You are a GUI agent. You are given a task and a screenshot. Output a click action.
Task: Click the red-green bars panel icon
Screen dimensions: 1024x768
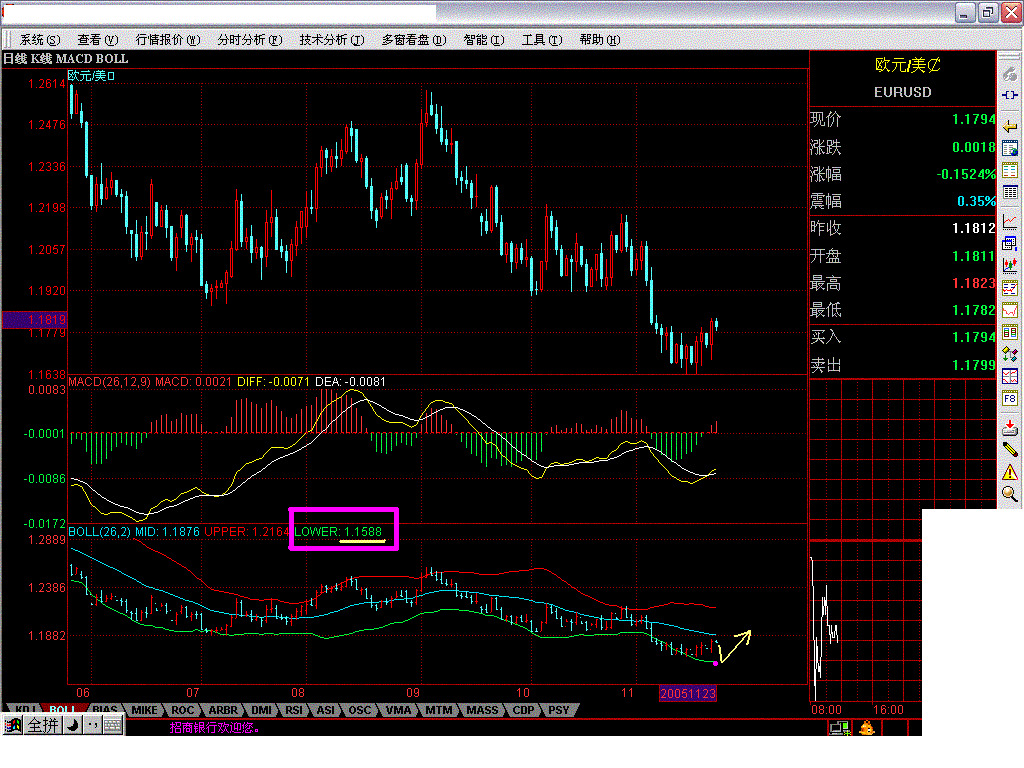tap(1010, 332)
